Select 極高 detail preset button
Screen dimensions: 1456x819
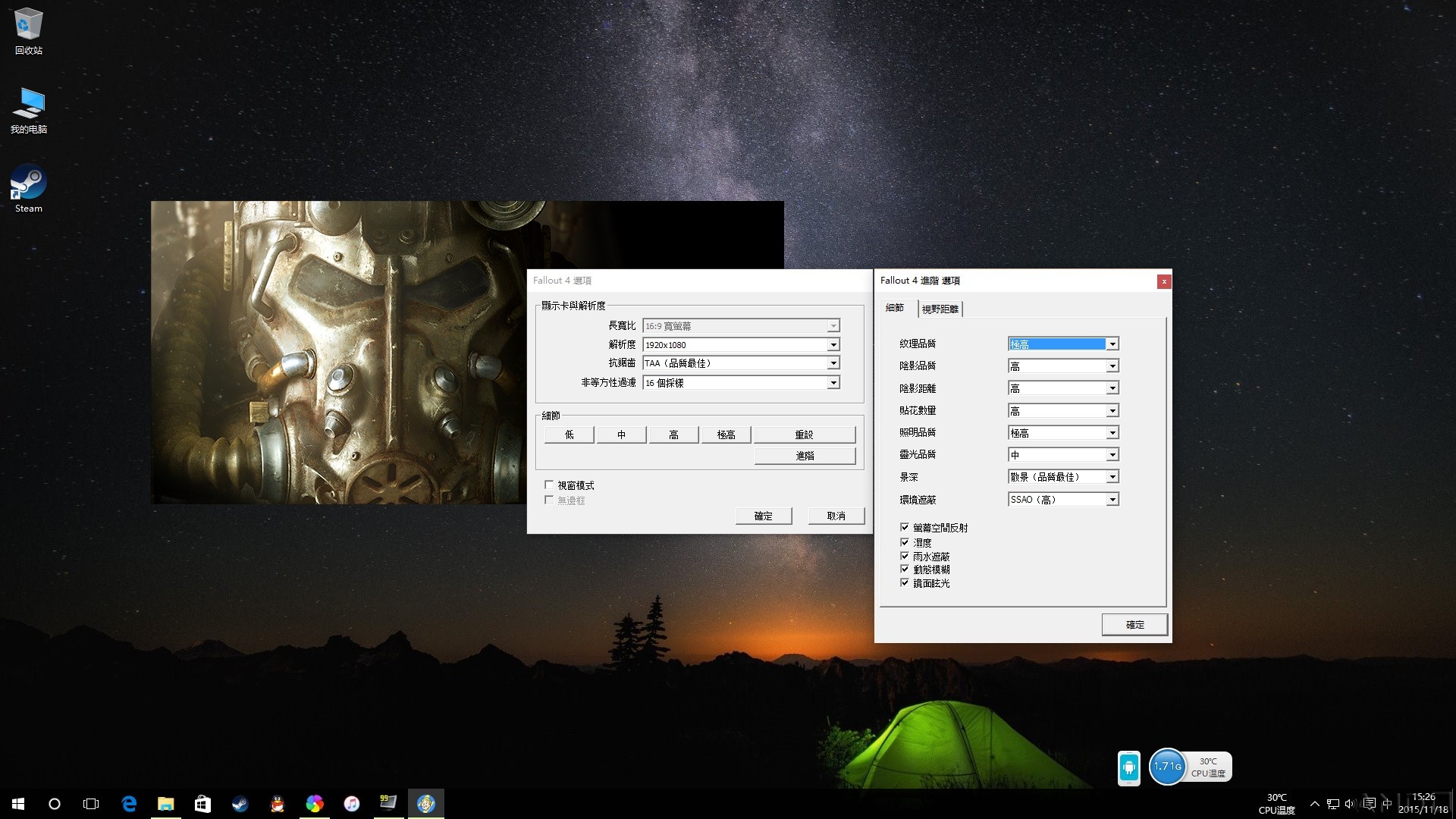(726, 433)
